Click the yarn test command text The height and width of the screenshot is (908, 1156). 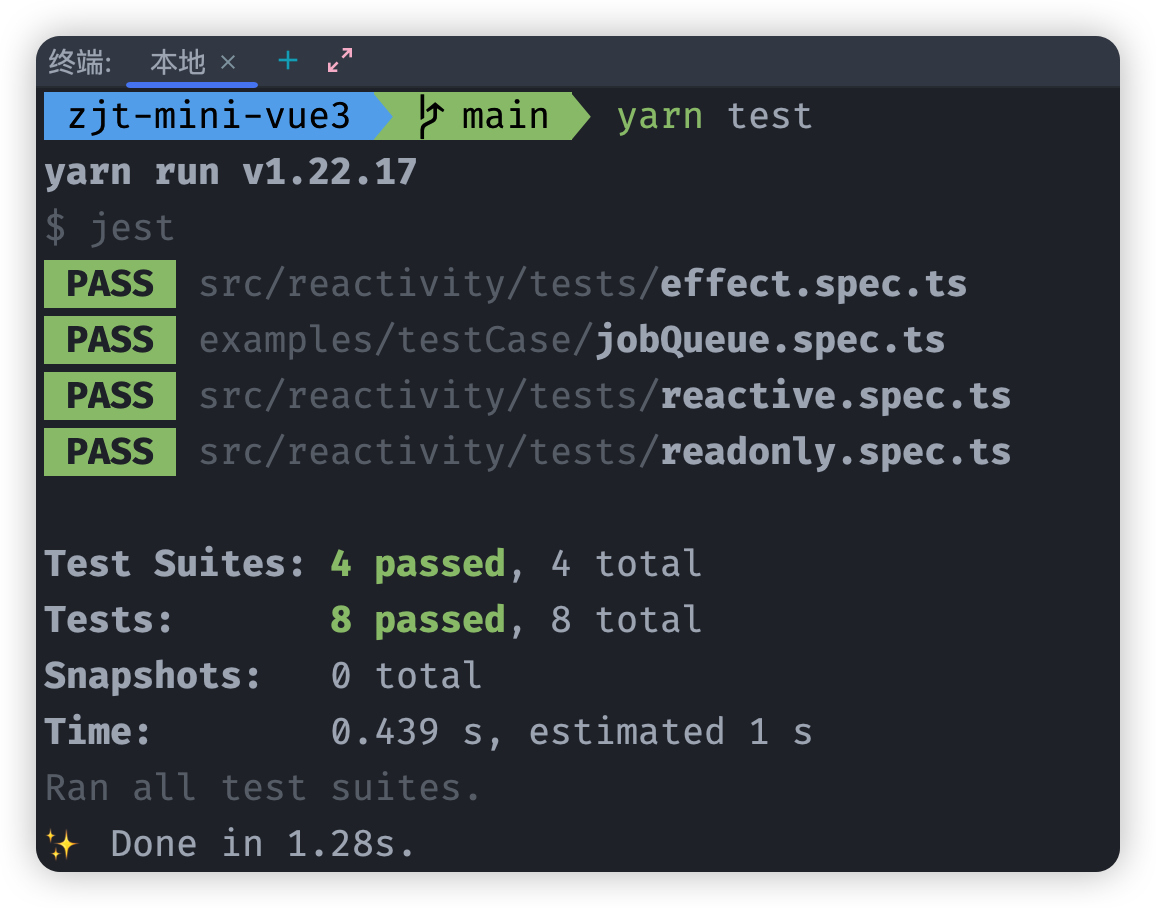pyautogui.click(x=714, y=116)
